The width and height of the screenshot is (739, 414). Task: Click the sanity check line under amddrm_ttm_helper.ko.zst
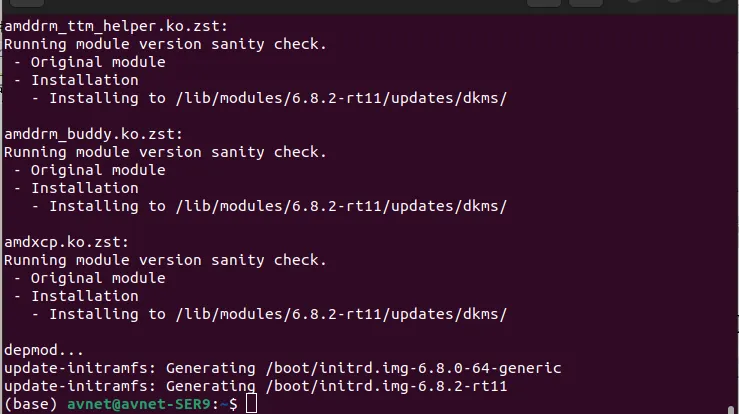point(166,44)
